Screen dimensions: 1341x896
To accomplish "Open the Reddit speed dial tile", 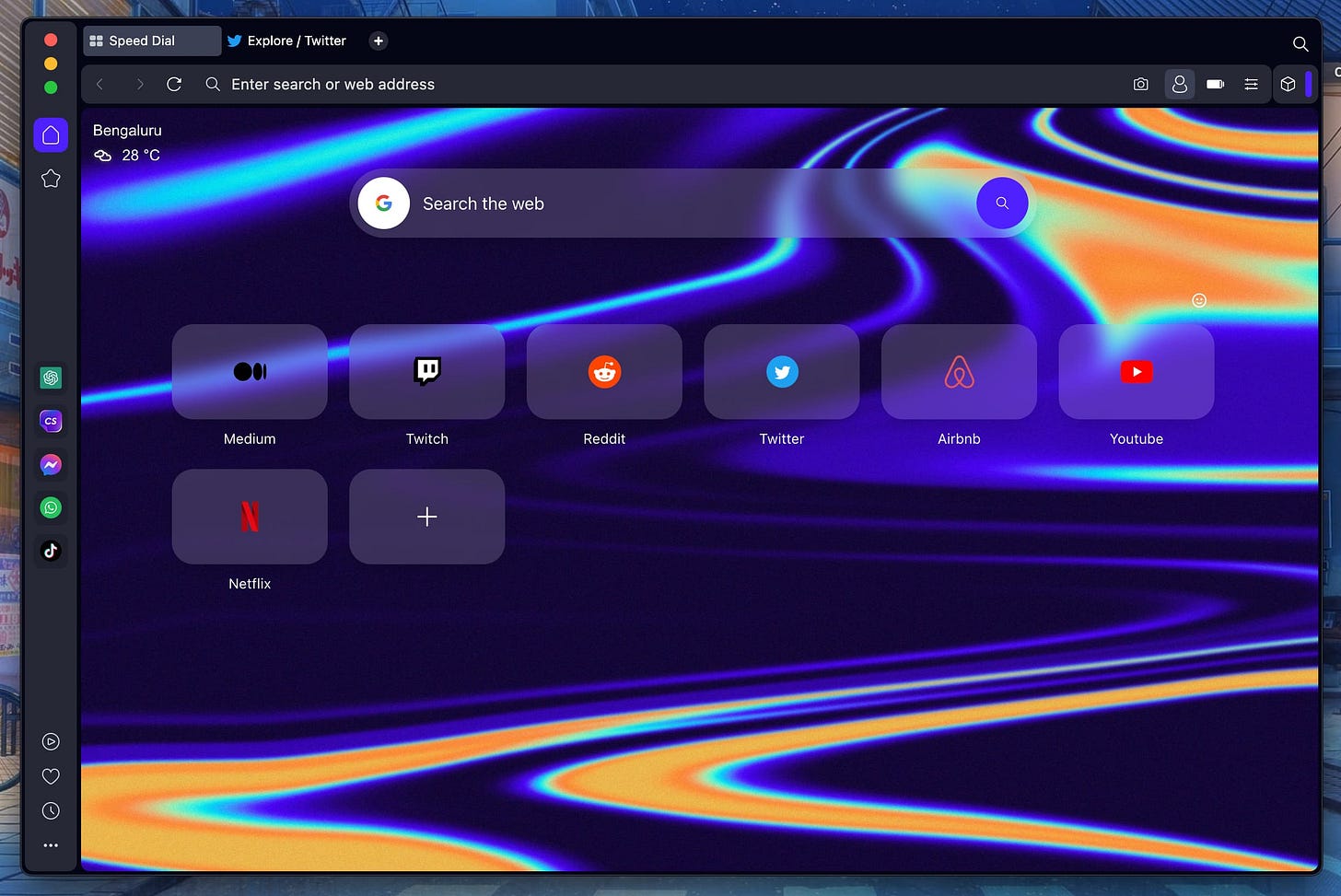I will pyautogui.click(x=604, y=372).
